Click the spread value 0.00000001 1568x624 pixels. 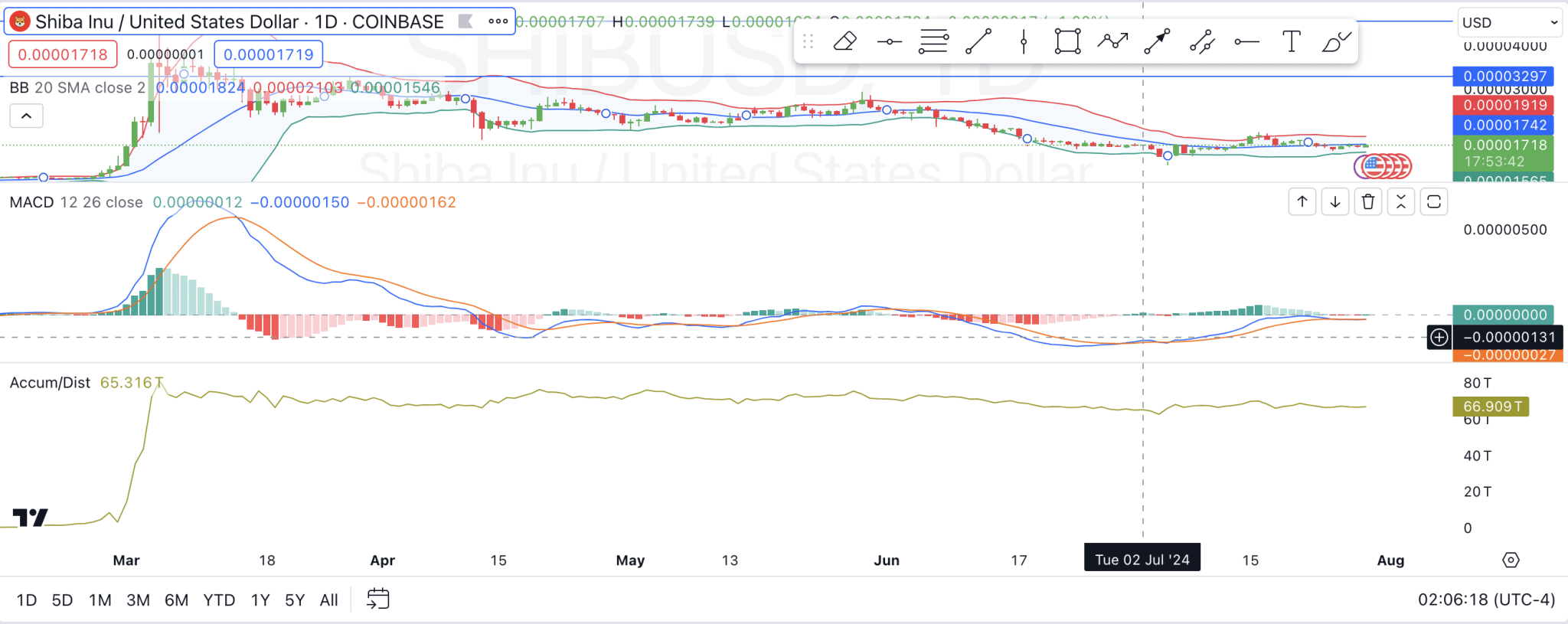click(x=165, y=55)
